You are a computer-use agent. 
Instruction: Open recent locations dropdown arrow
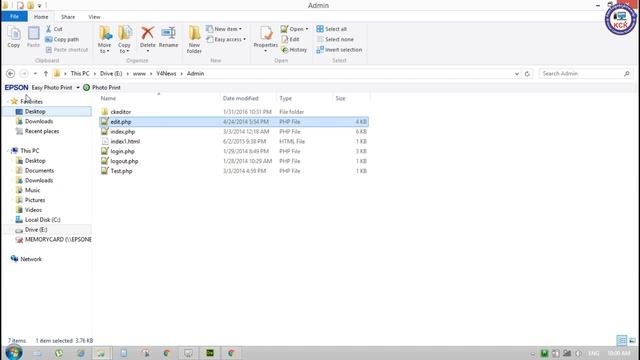35,73
